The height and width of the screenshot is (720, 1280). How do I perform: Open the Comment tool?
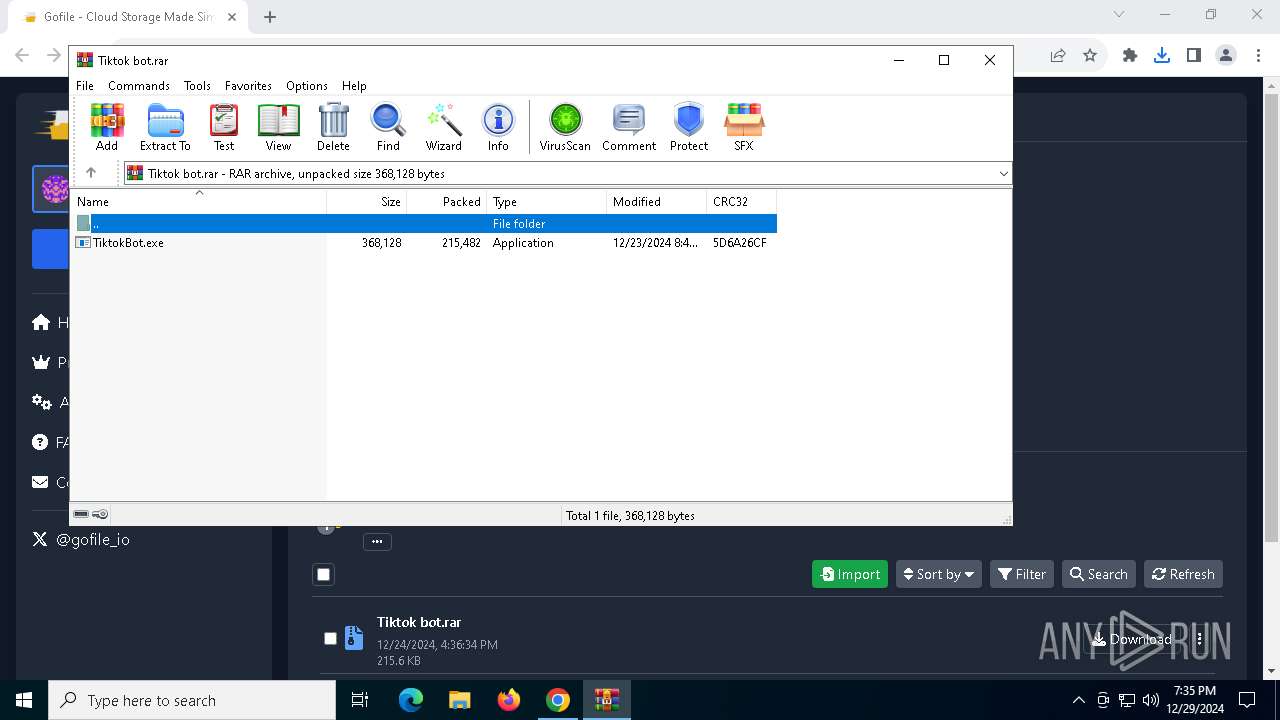pos(629,127)
